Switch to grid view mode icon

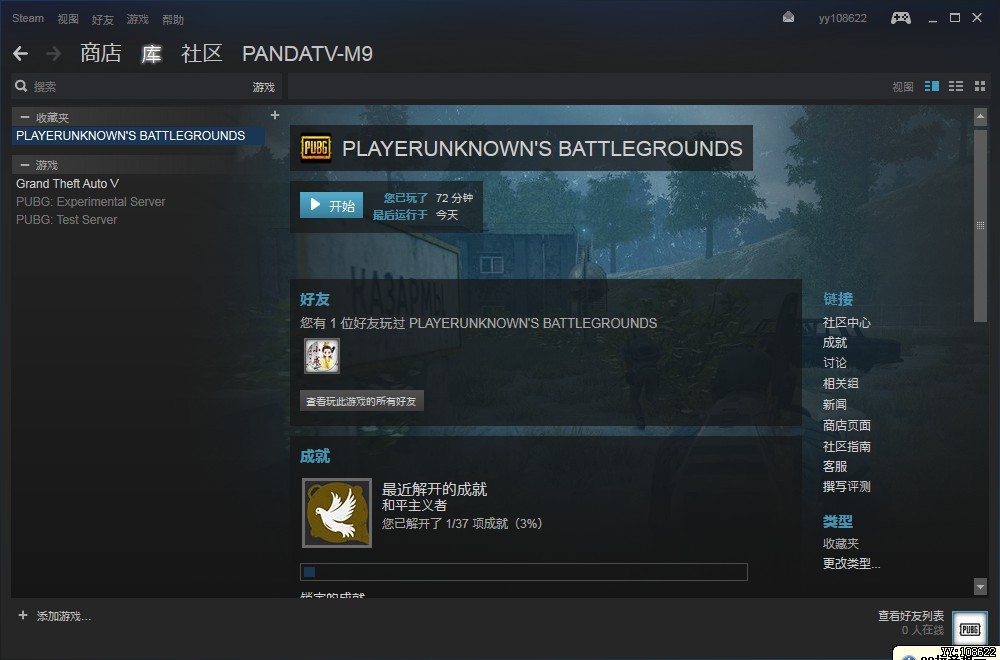(980, 86)
